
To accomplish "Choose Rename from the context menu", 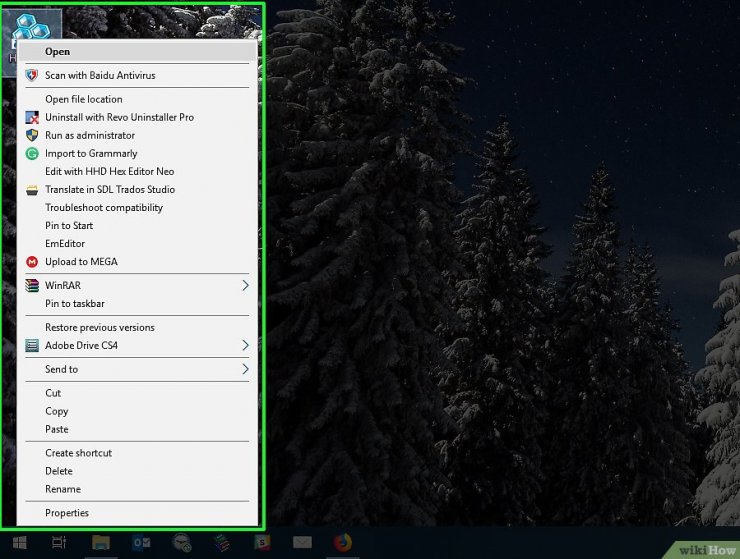I will (137, 489).
